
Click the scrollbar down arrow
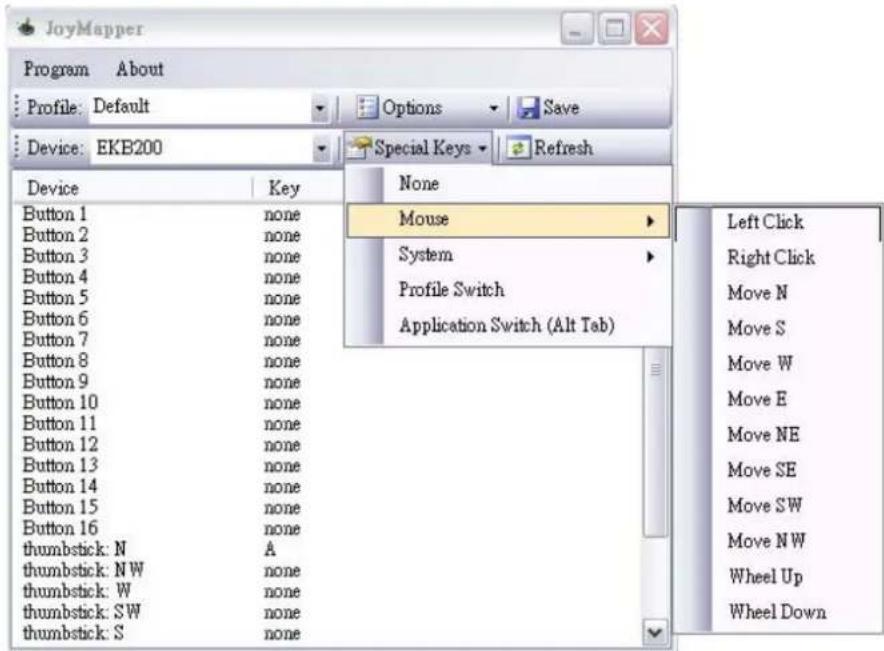(x=655, y=632)
